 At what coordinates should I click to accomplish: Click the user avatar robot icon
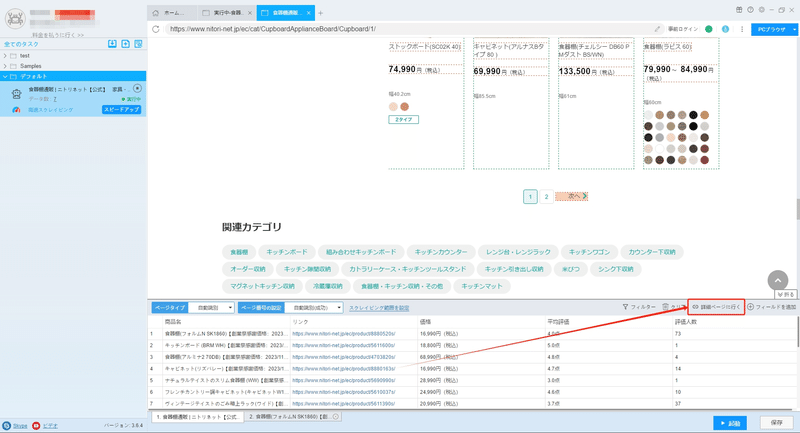pyautogui.click(x=15, y=19)
